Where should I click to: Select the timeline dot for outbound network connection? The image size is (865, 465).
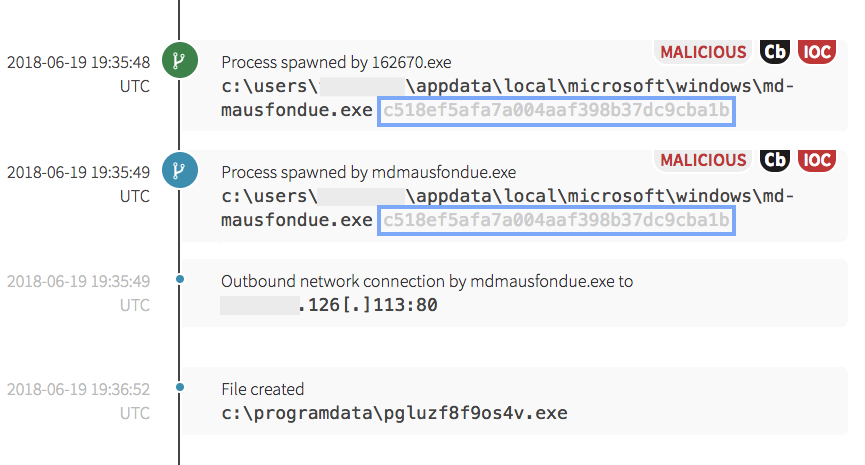coord(180,279)
